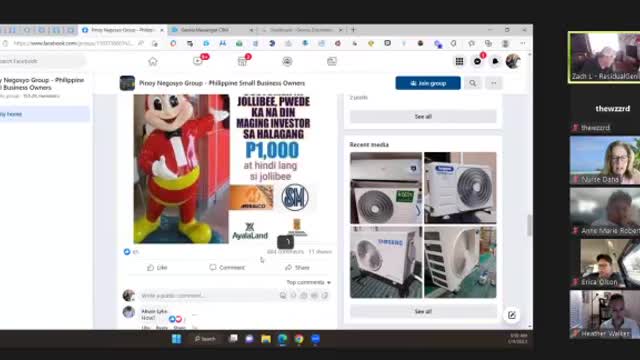Open Facebook notifications bell
640x360 pixels.
tap(495, 61)
